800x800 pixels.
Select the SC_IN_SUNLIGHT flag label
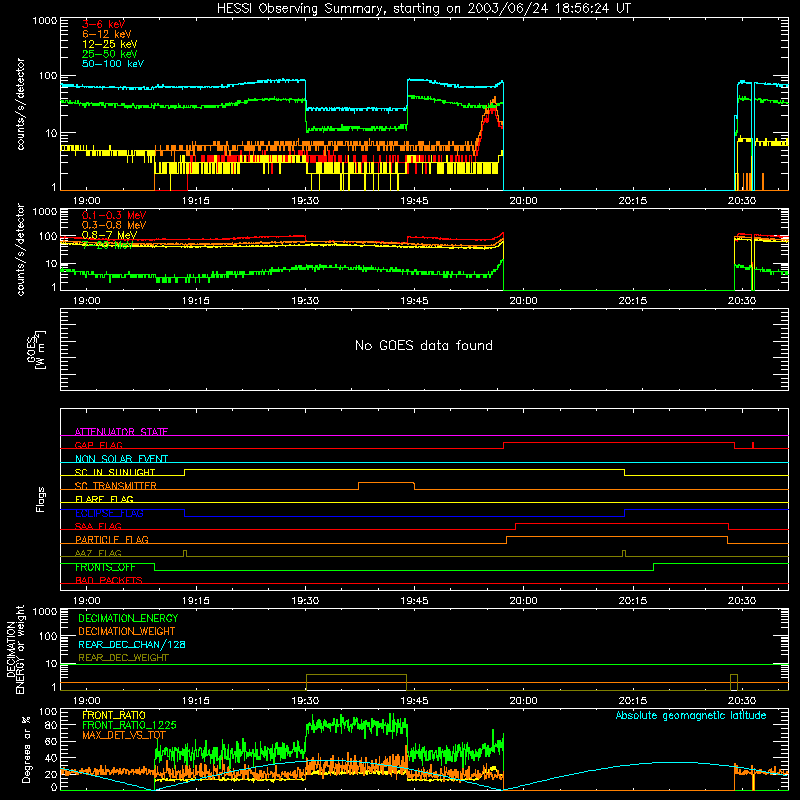click(115, 472)
